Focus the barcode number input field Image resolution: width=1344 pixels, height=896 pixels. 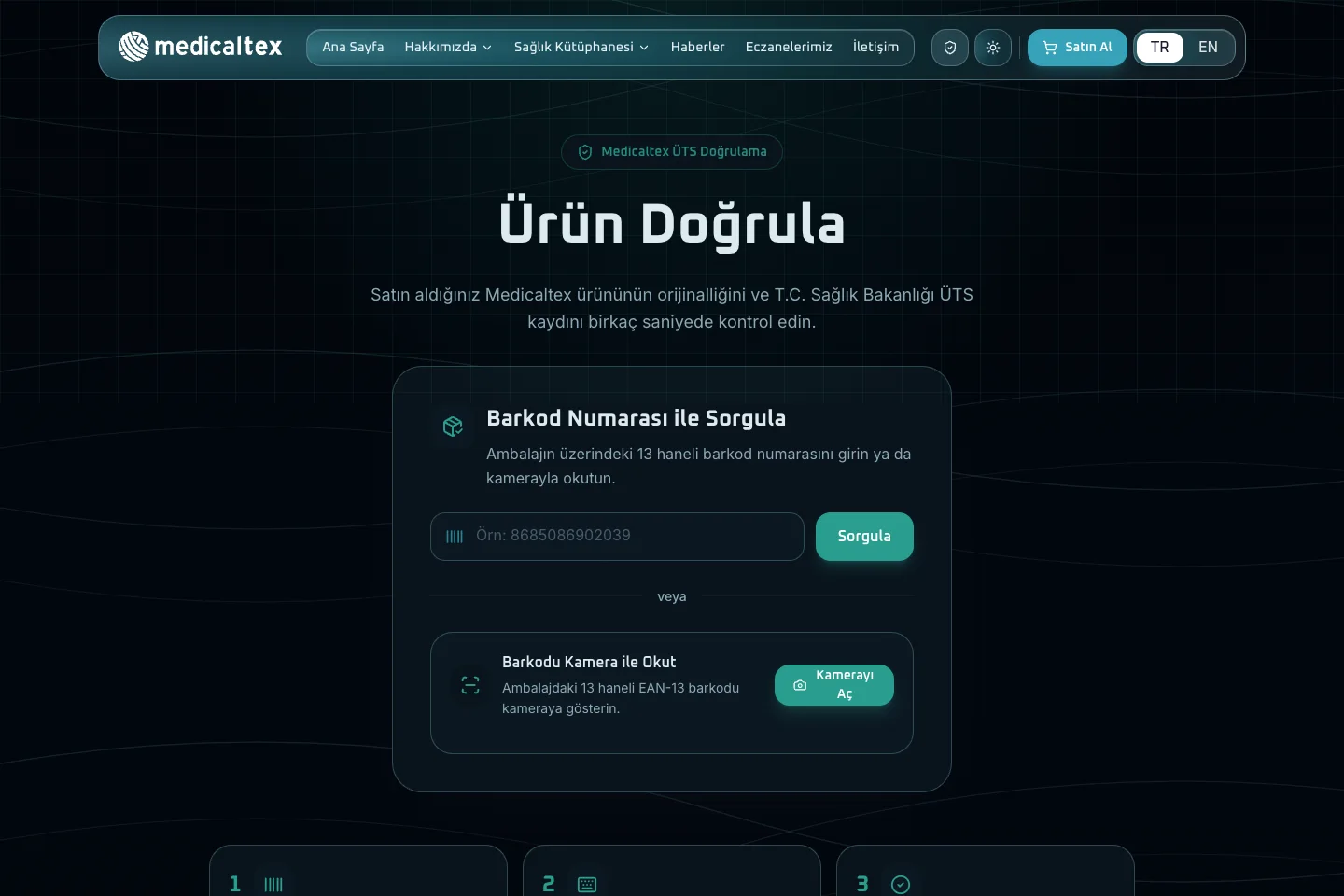point(617,537)
